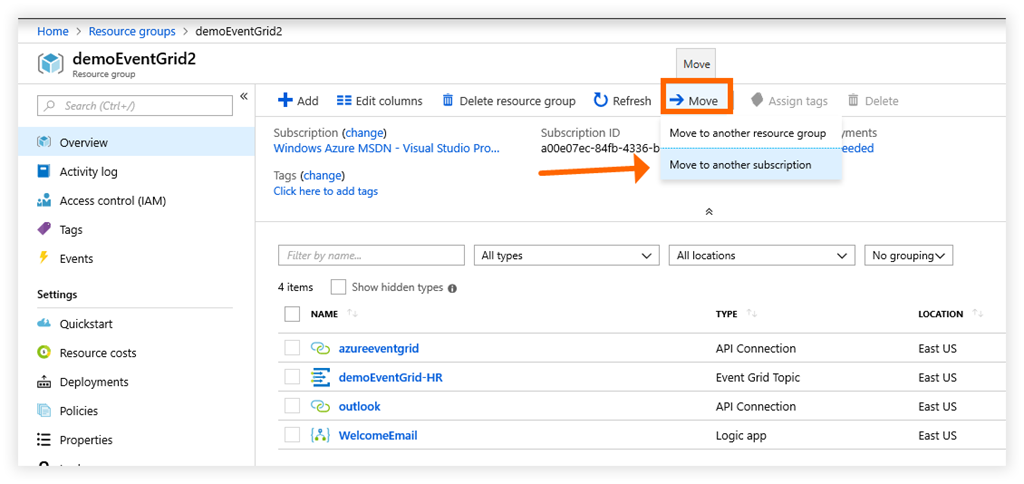
Task: Click the Tags icon in sidebar
Action: (x=44, y=230)
